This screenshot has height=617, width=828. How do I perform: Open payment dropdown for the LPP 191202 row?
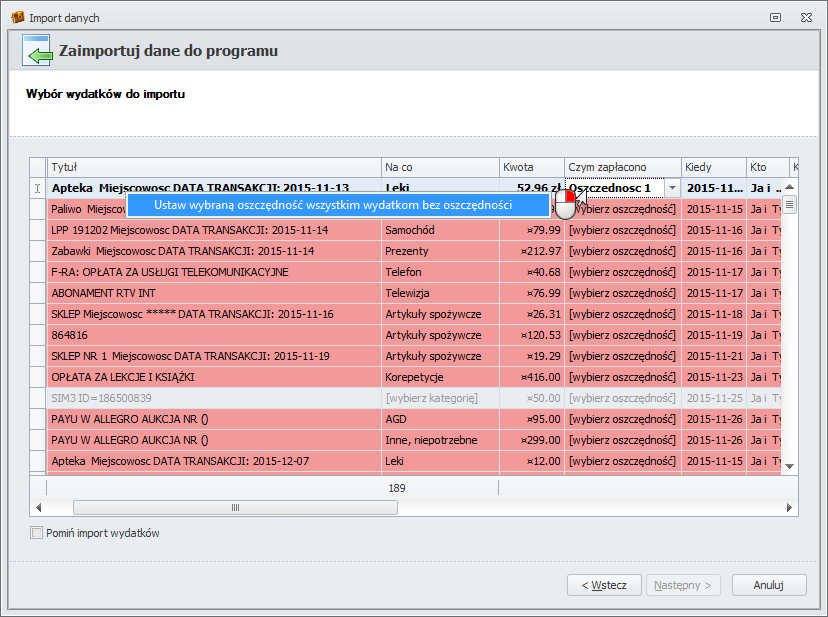(622, 230)
